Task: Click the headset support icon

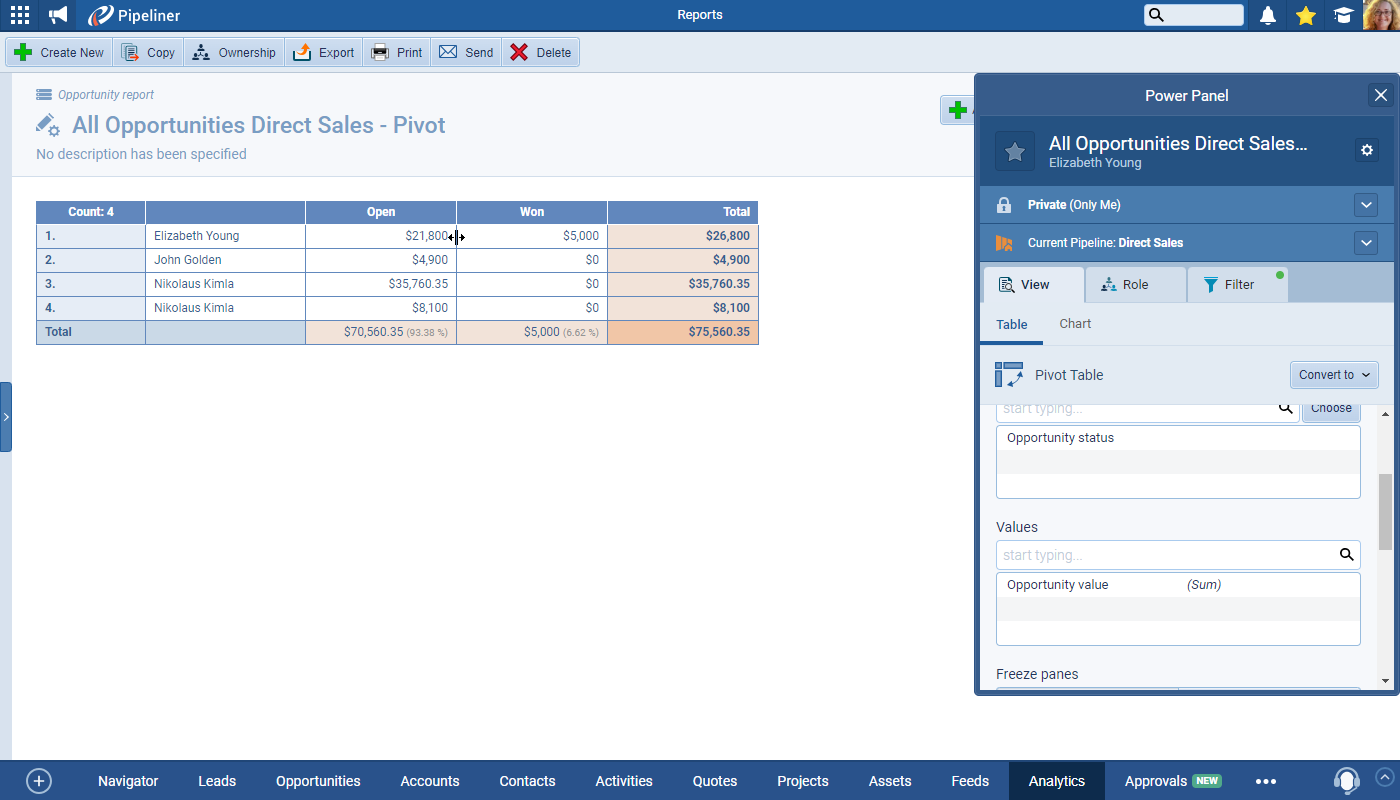Action: pos(1346,780)
